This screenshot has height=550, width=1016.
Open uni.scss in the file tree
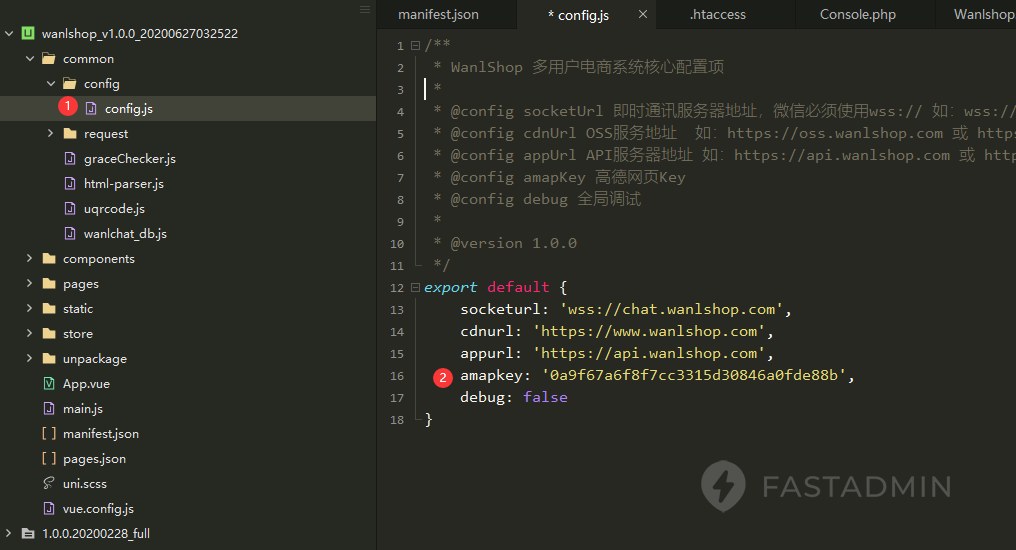coord(85,483)
